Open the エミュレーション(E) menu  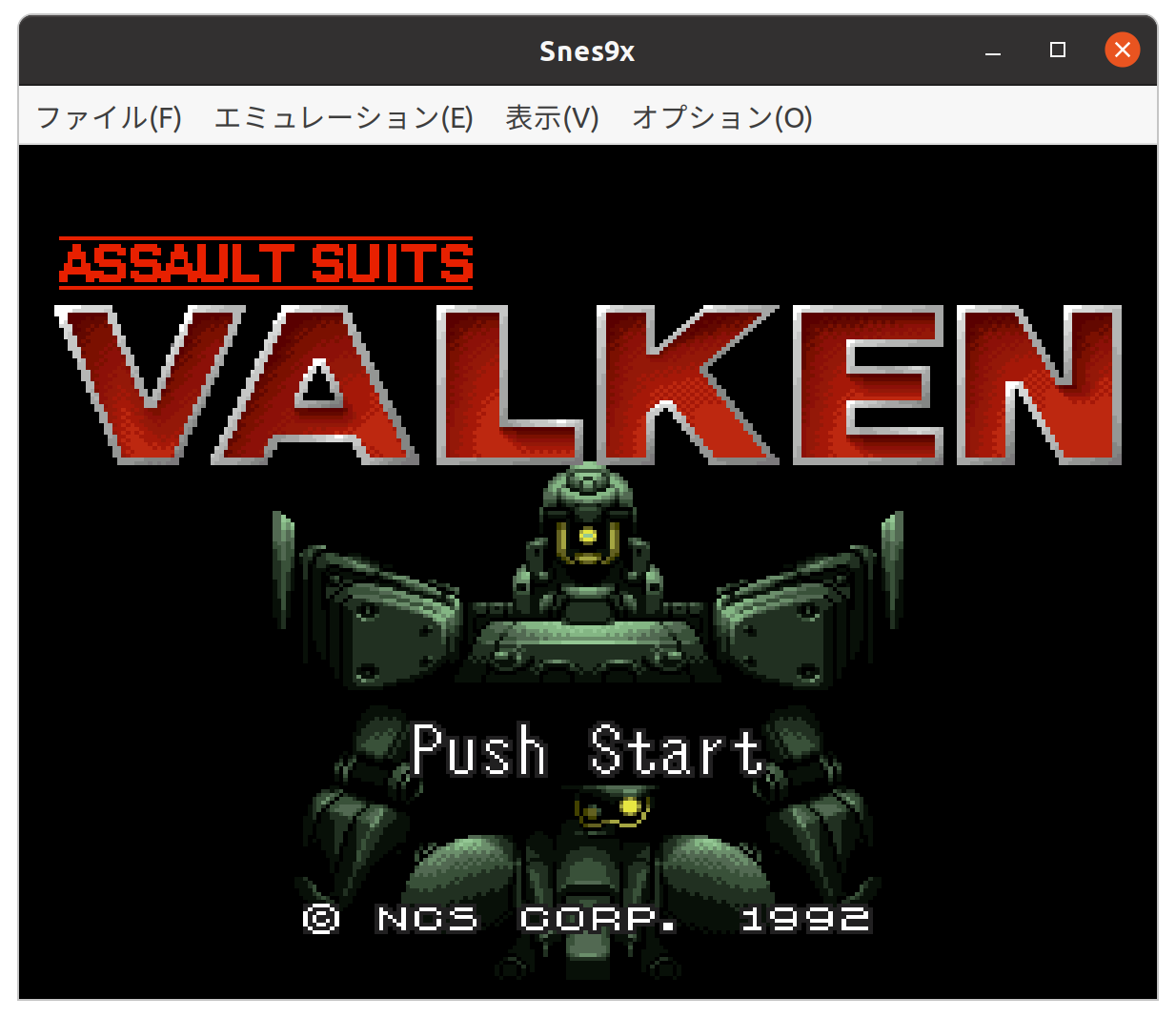(x=343, y=117)
